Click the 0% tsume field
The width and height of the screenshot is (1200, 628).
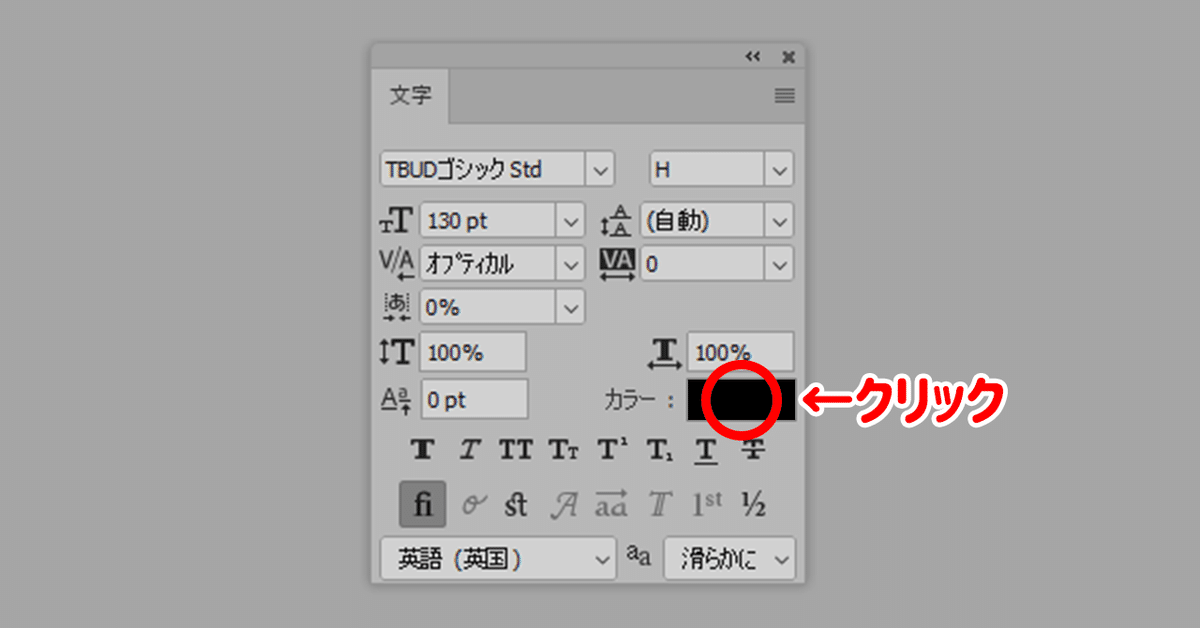click(488, 307)
